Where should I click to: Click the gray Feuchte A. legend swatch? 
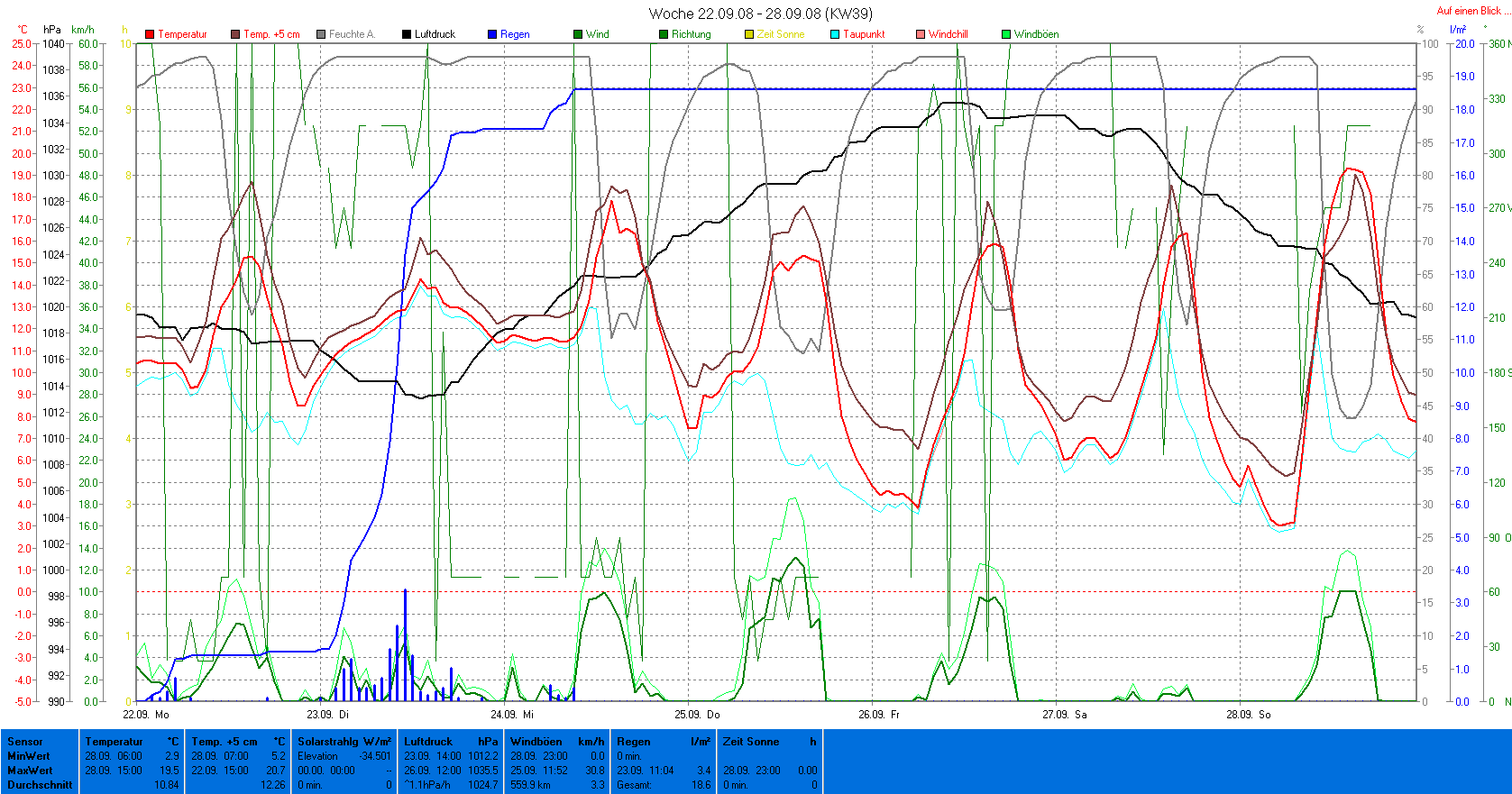click(321, 34)
